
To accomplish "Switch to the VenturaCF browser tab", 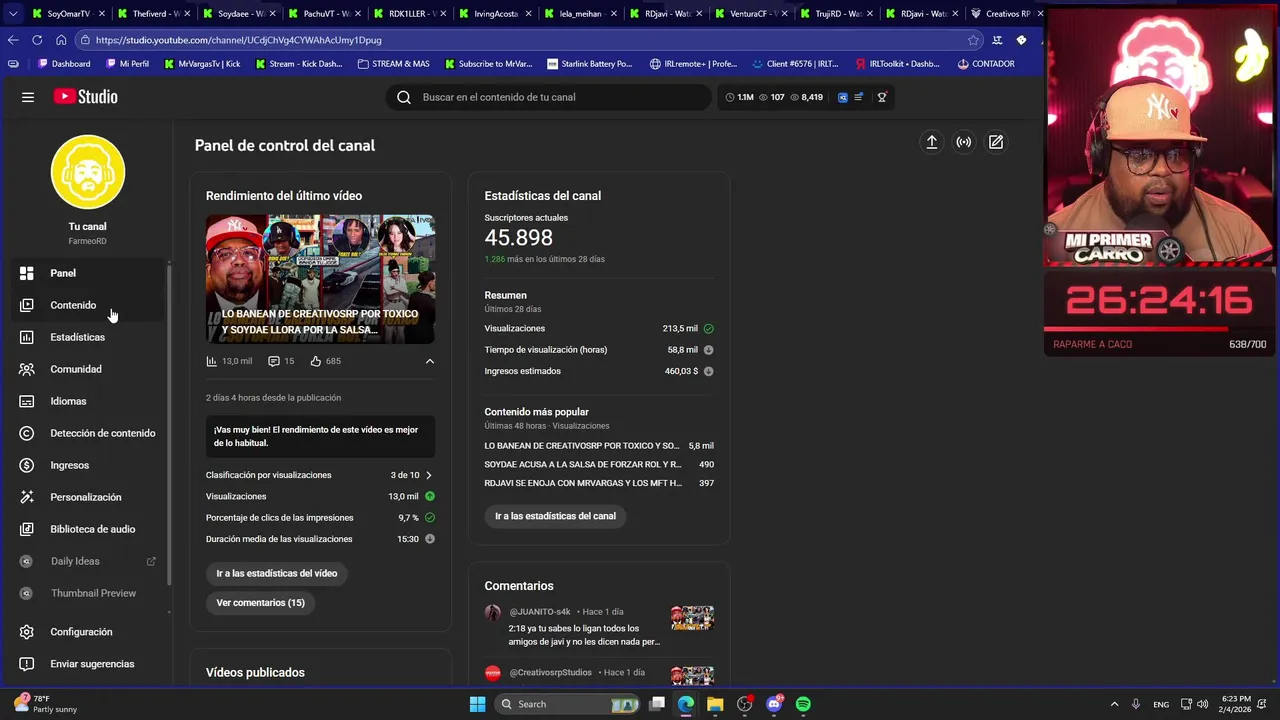I will (750, 14).
